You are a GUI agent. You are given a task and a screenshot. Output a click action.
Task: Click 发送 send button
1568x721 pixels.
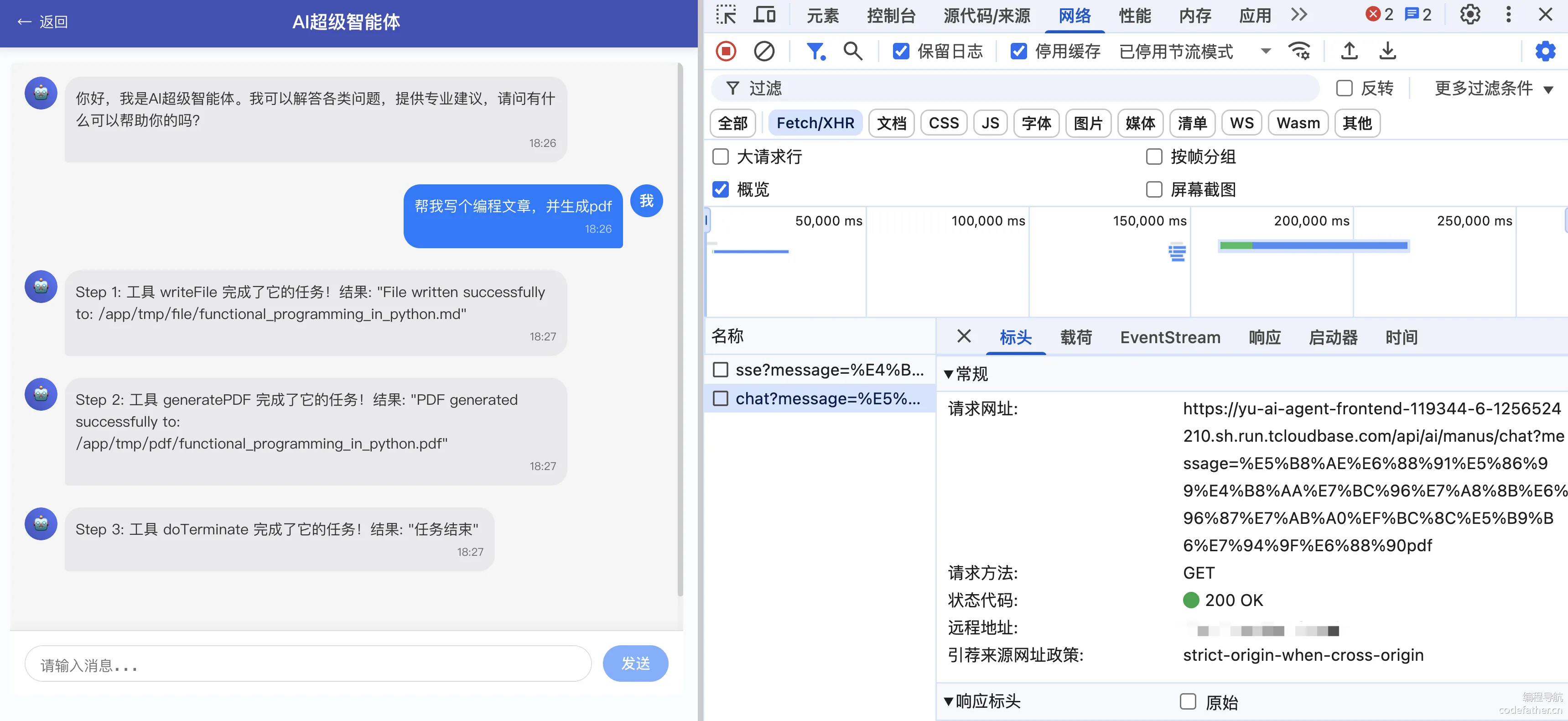click(635, 663)
